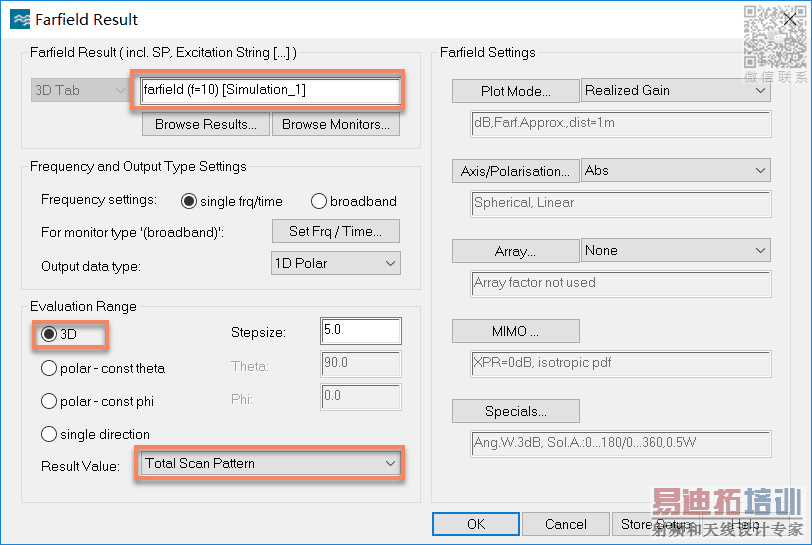Click the Spherical, Linear text box
Viewport: 812px width, 545px height.
tap(620, 203)
